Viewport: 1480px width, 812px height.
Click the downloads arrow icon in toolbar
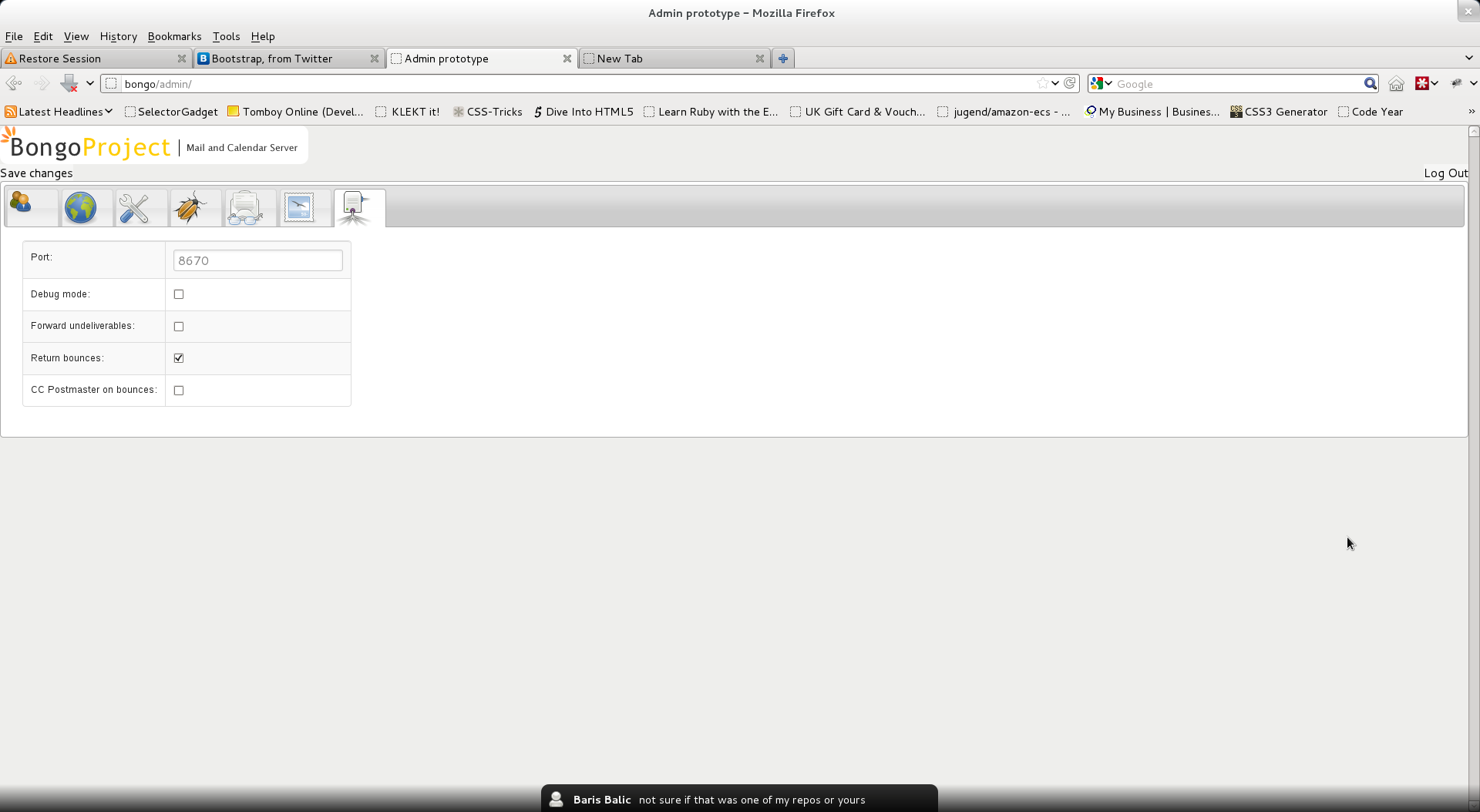click(69, 83)
